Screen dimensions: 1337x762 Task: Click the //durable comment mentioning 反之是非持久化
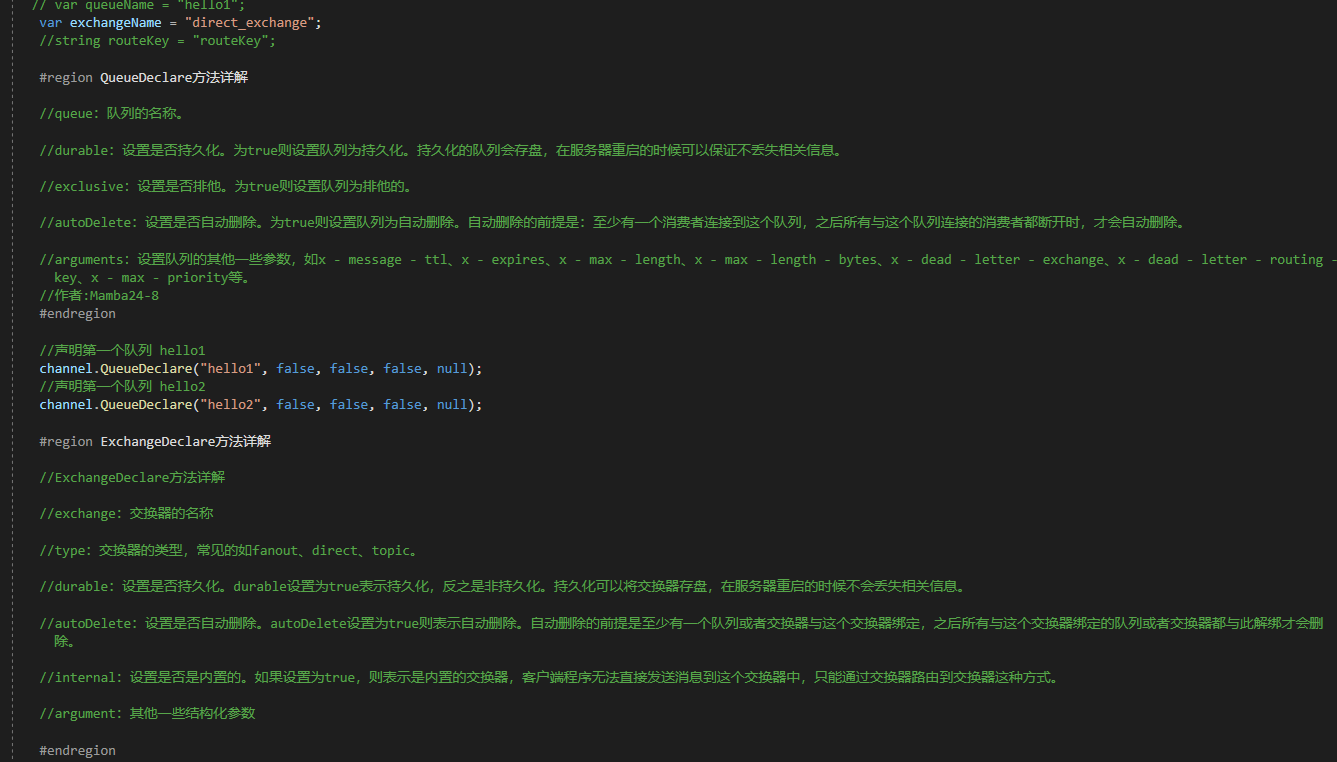point(502,586)
